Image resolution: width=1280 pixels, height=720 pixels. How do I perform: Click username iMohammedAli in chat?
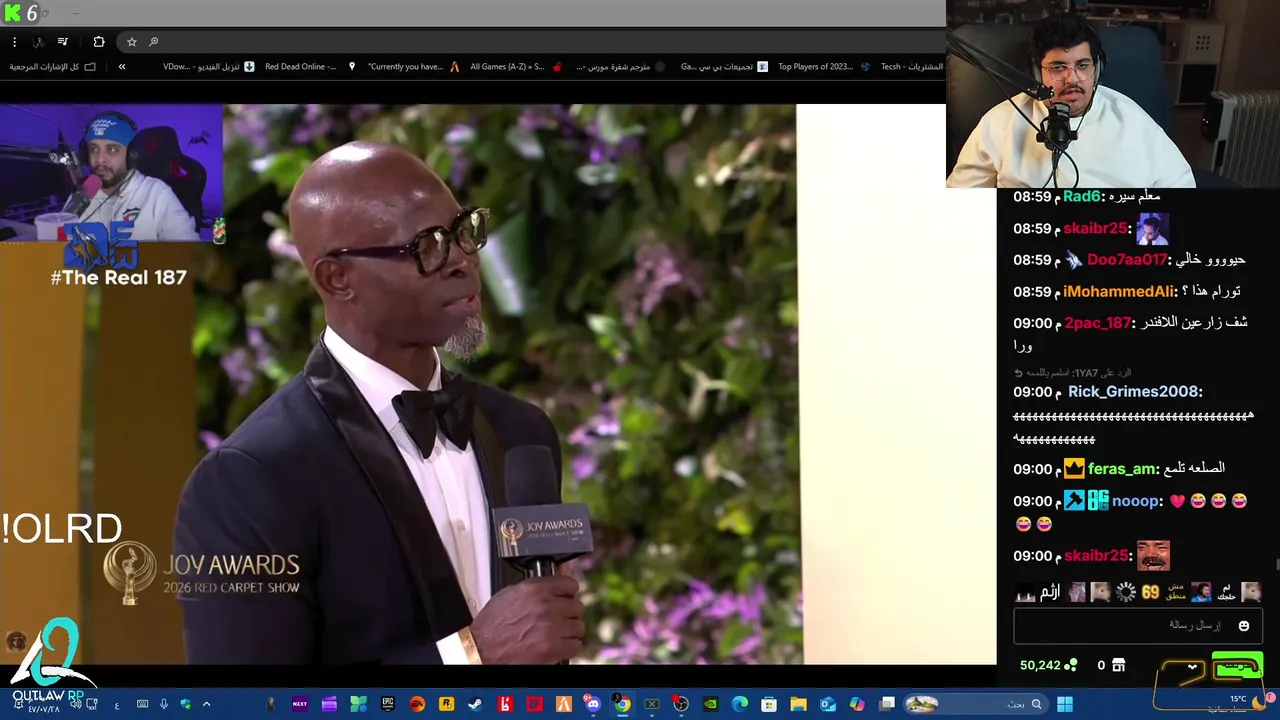pos(1119,292)
